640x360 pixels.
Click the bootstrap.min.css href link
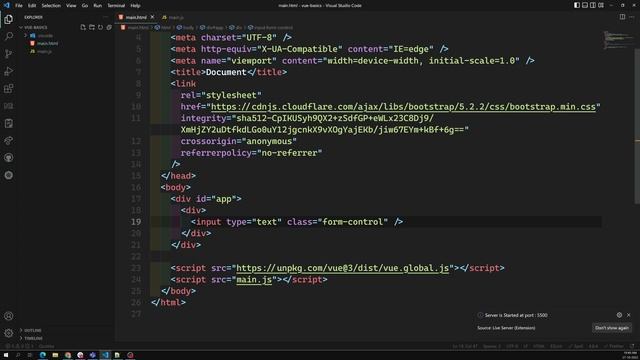pos(403,107)
